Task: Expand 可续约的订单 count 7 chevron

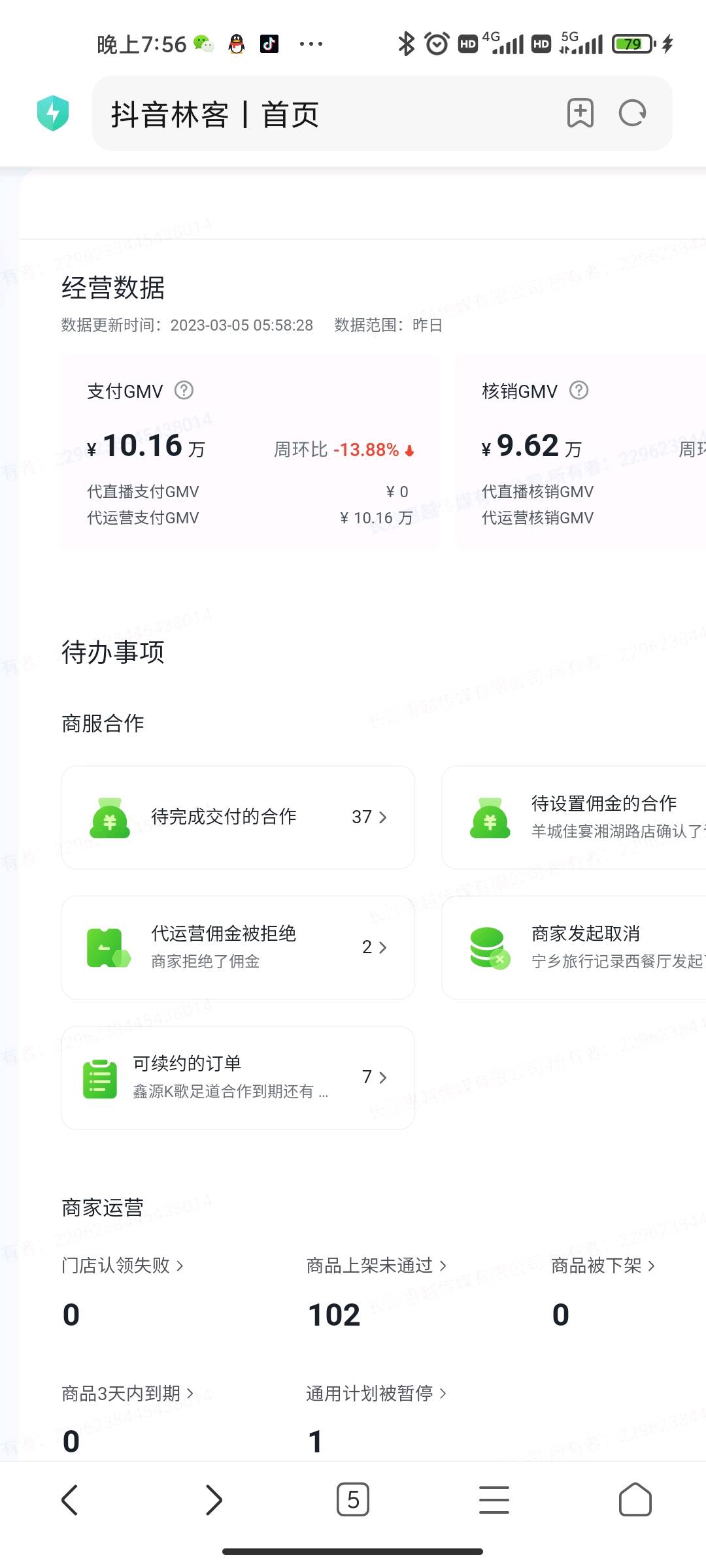Action: click(383, 1077)
